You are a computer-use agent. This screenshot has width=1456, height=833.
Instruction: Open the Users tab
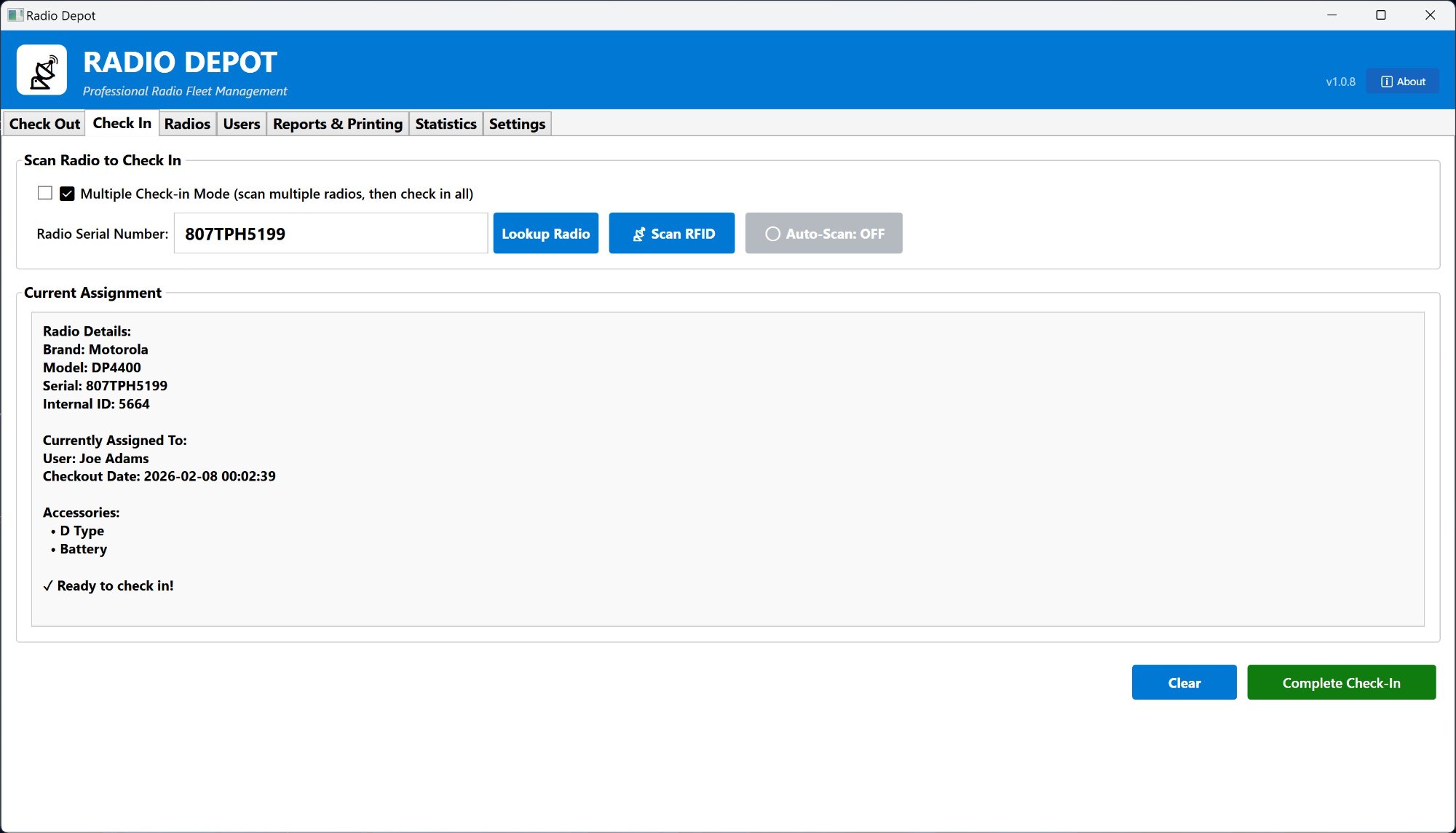click(241, 124)
